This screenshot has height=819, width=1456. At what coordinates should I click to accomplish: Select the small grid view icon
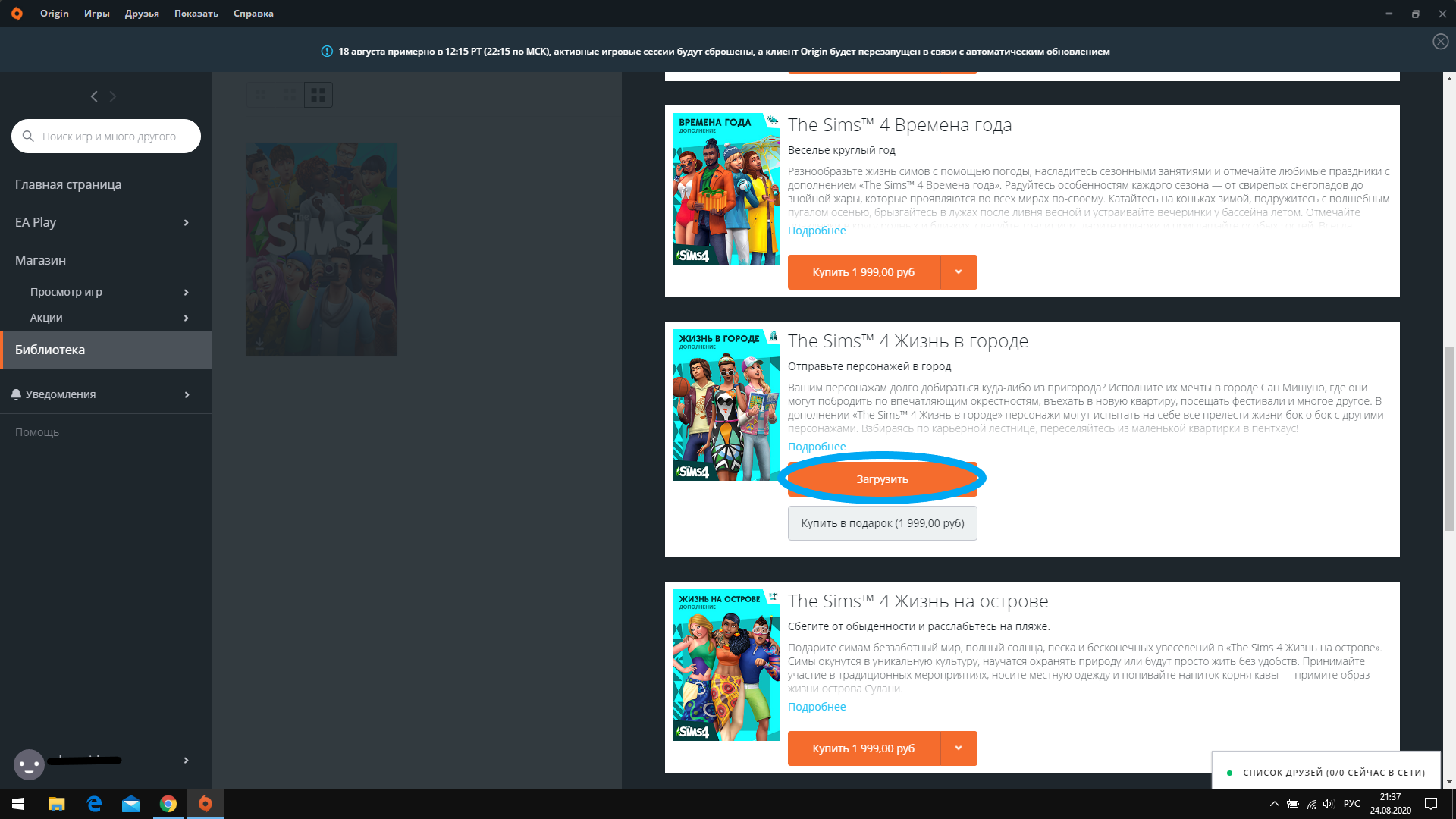pyautogui.click(x=260, y=95)
